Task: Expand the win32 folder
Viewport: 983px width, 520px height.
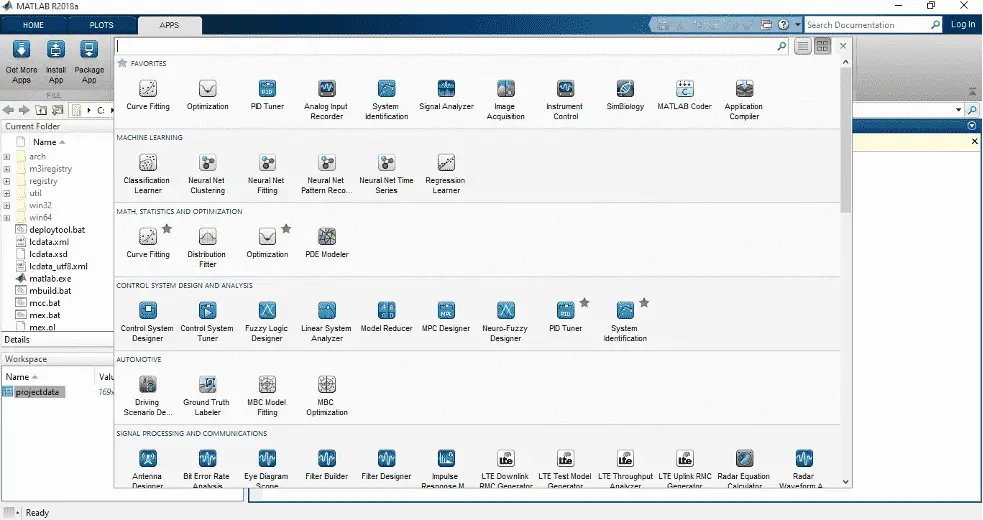Action: 7,206
